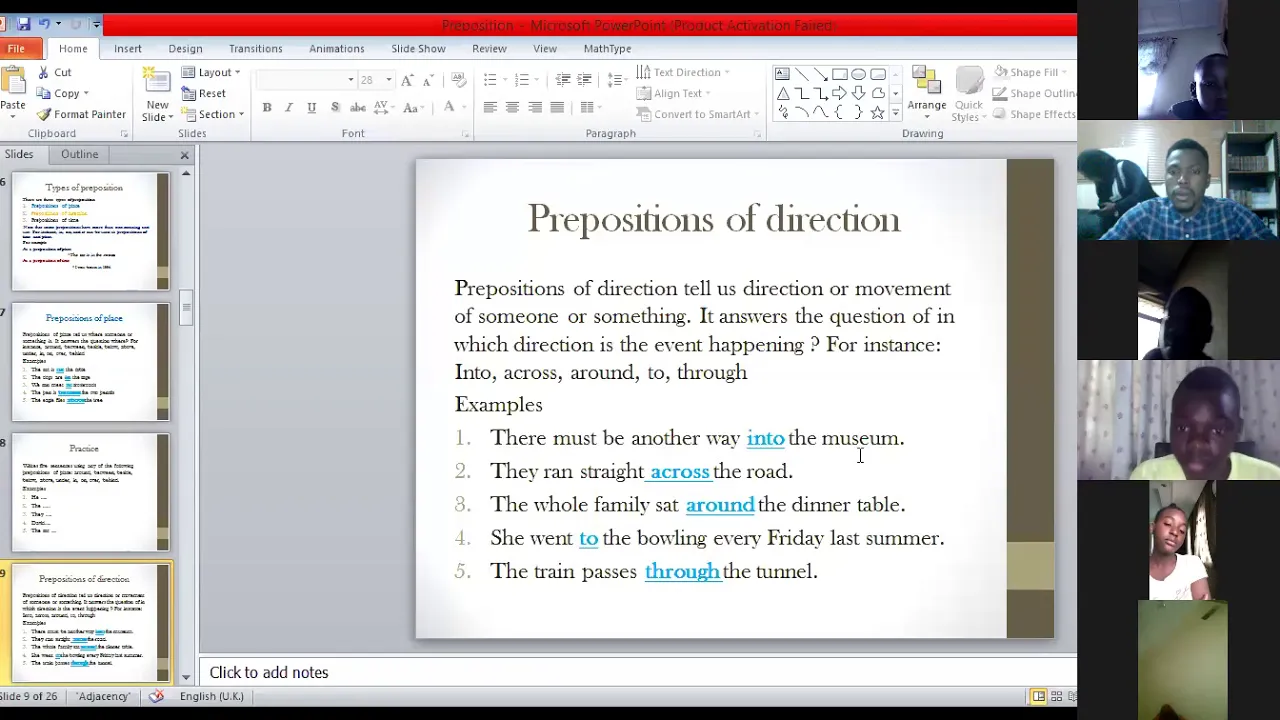This screenshot has height=720, width=1280.
Task: Cut the selection to clipboard
Action: pos(54,72)
